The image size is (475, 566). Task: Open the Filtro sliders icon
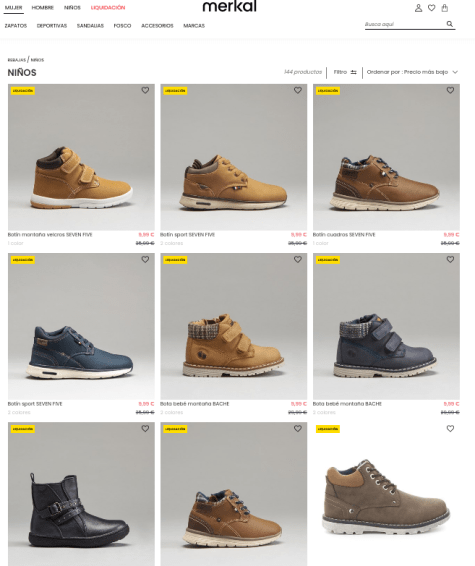[x=353, y=72]
